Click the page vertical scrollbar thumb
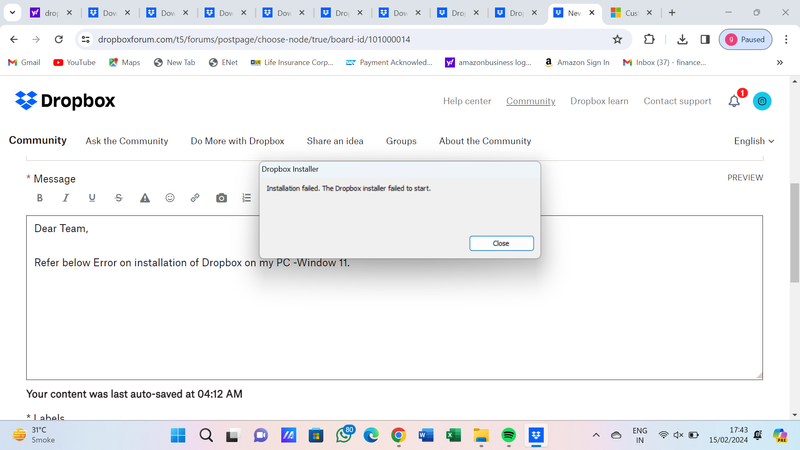800x450 pixels. [794, 232]
